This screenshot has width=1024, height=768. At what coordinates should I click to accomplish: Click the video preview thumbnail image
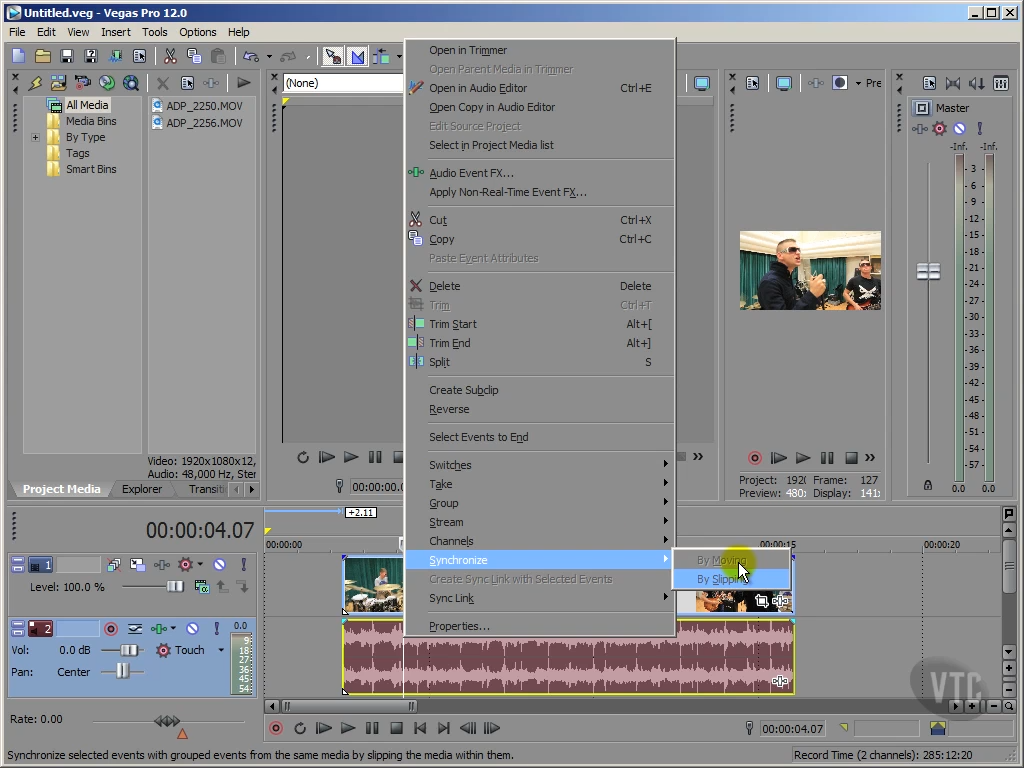(x=810, y=270)
